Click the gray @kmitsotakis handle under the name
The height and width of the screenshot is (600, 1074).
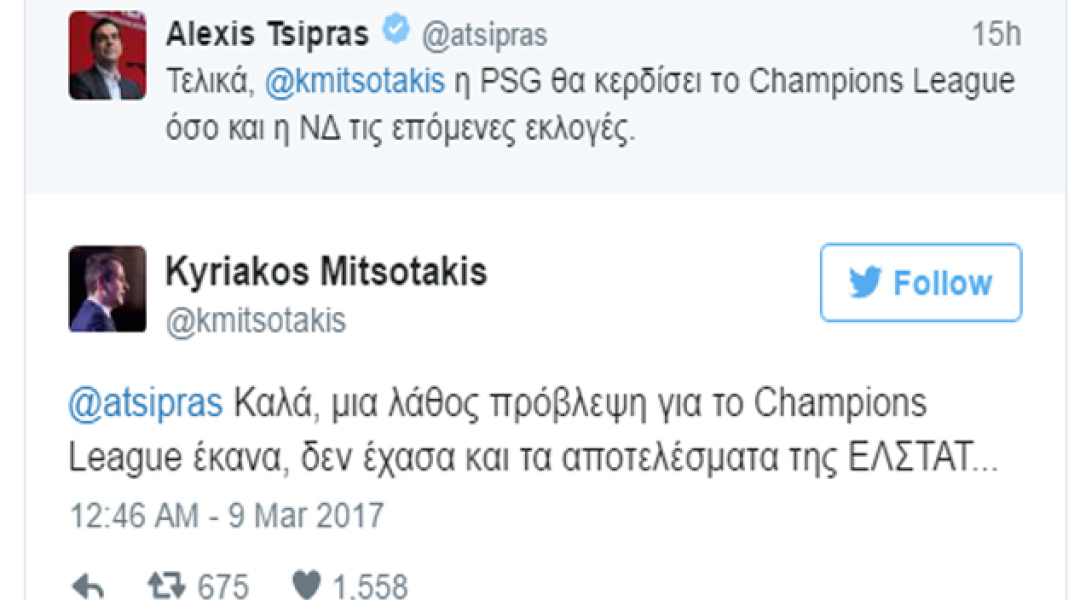click(x=255, y=320)
